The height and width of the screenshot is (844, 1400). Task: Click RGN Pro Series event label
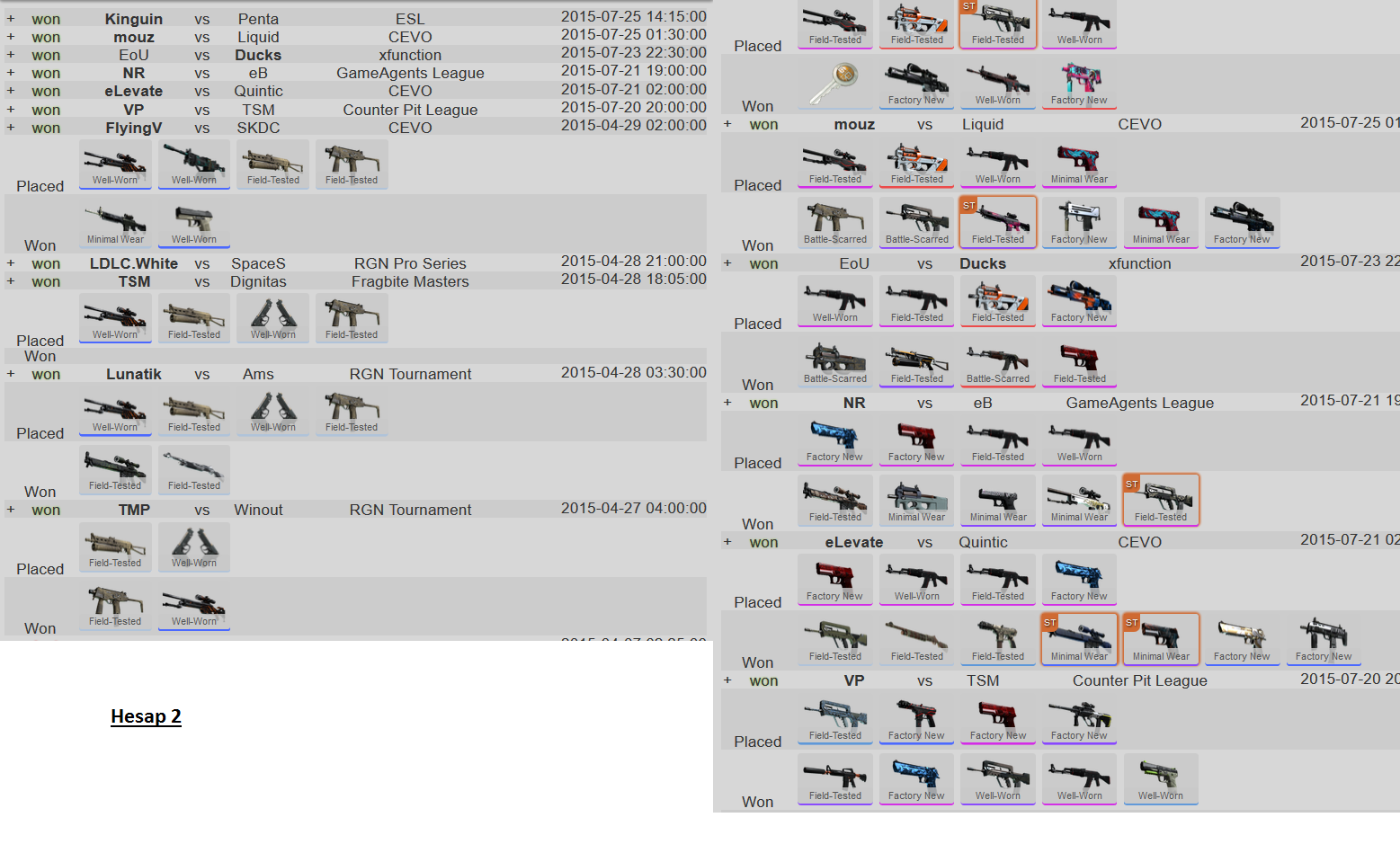[x=410, y=263]
